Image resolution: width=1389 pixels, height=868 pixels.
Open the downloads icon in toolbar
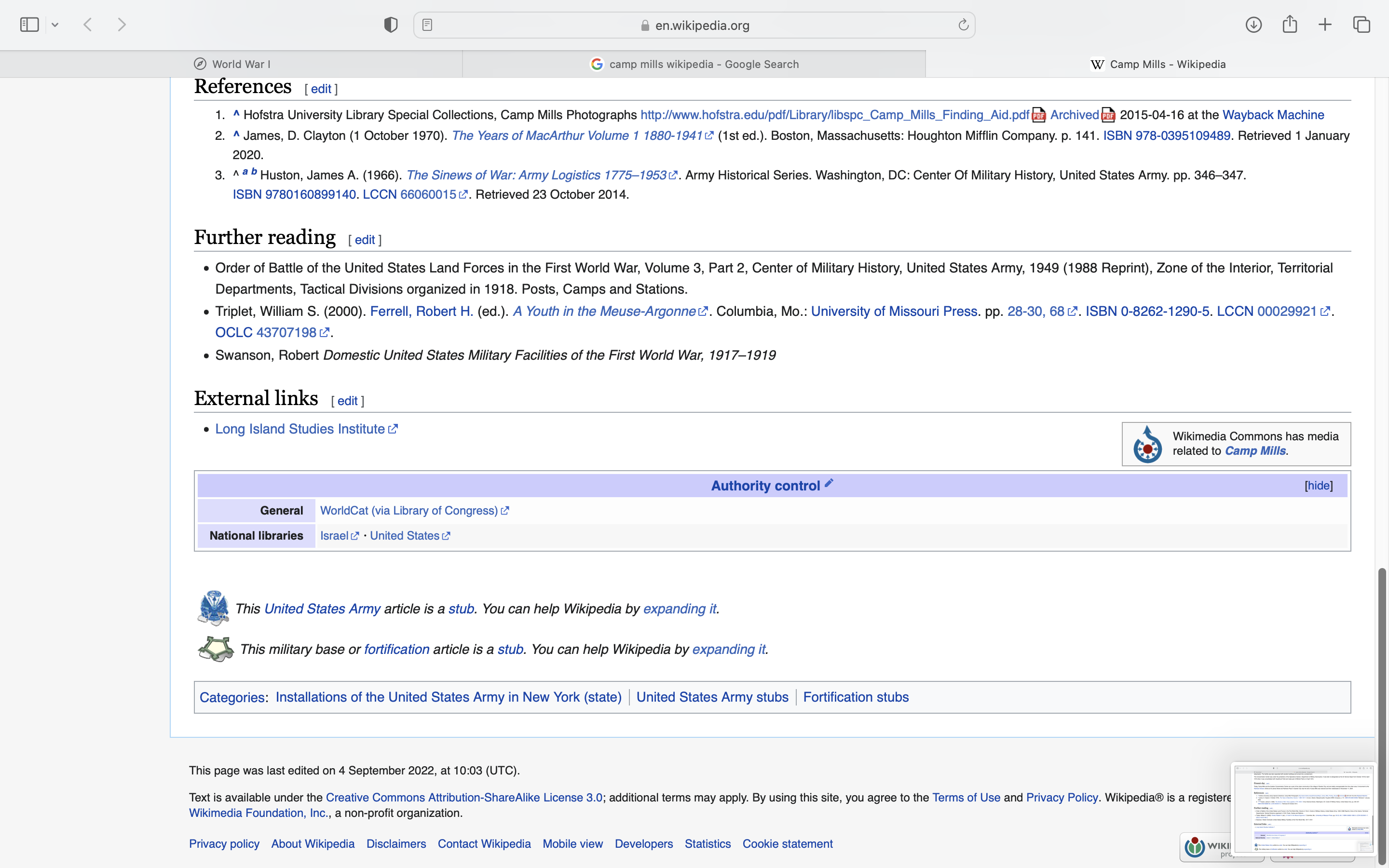[1253, 25]
